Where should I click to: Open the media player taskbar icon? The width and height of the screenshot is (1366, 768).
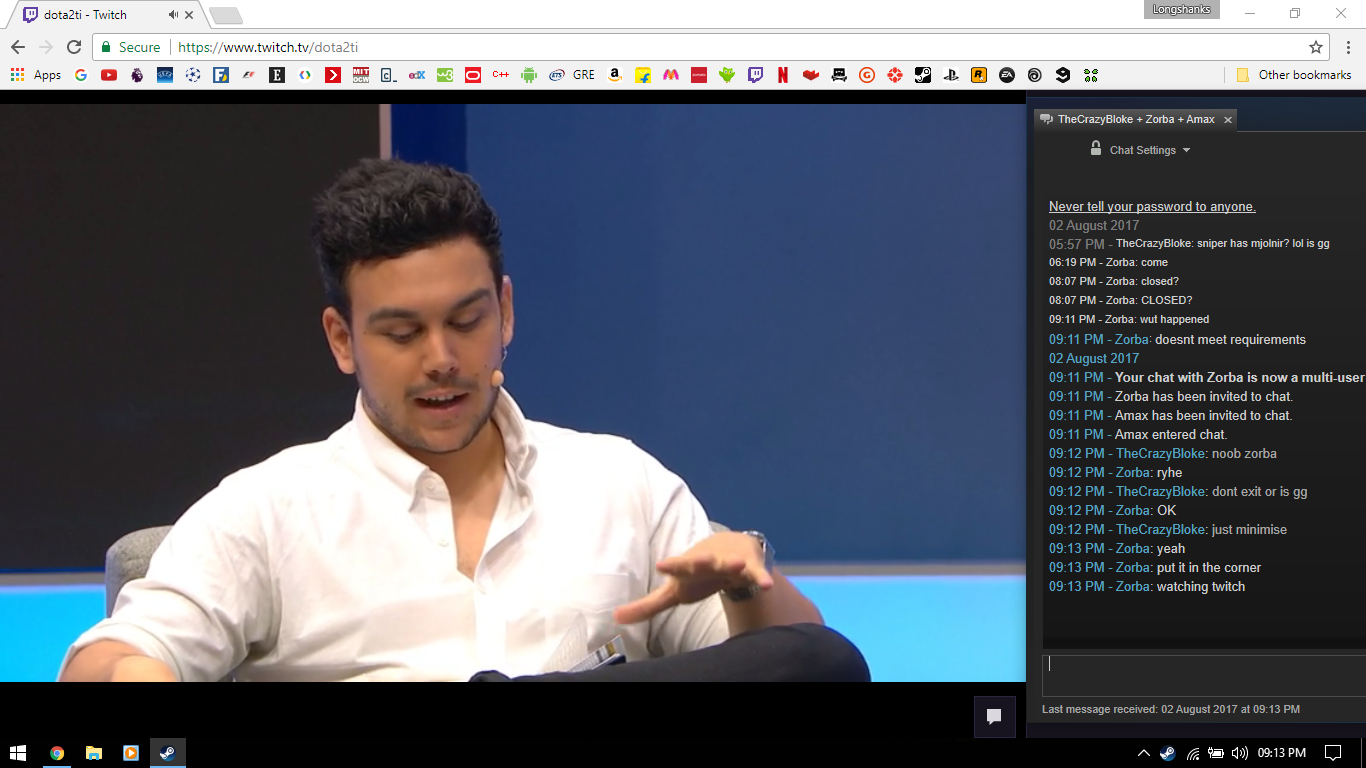[x=130, y=753]
